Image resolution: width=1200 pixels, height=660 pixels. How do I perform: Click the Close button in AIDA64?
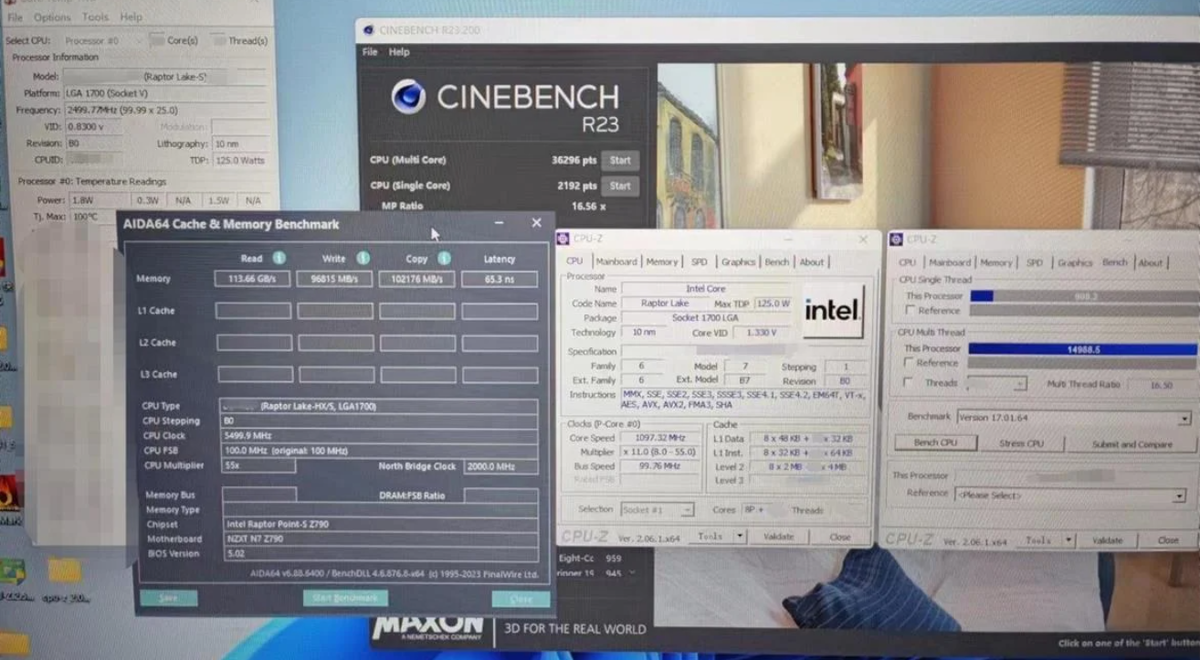(x=521, y=599)
